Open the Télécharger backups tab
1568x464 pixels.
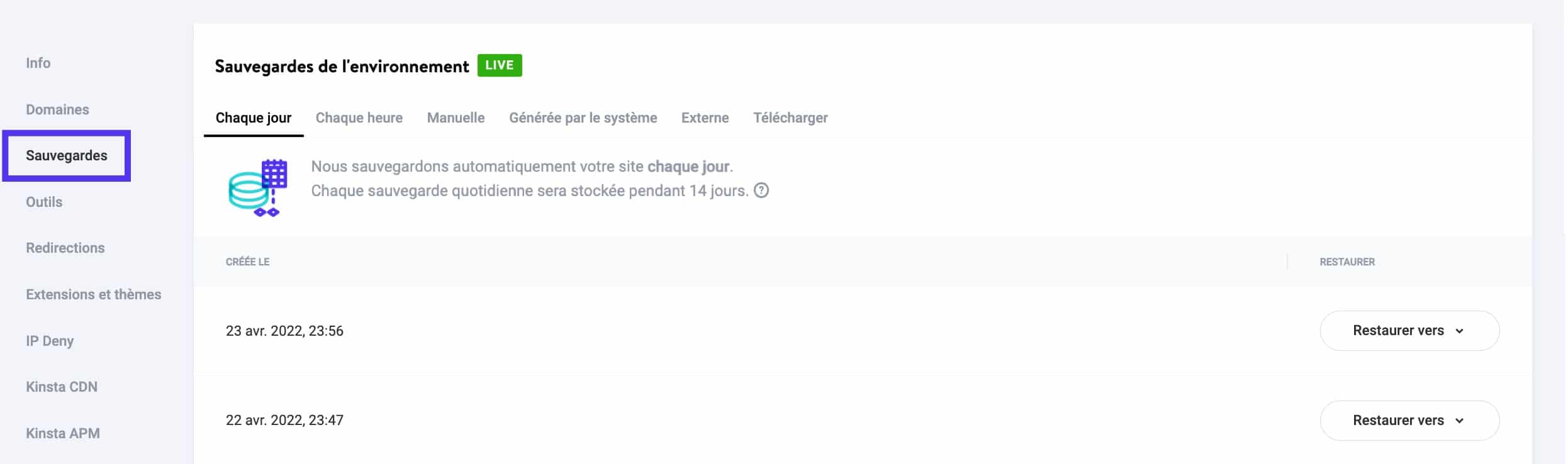coord(790,118)
